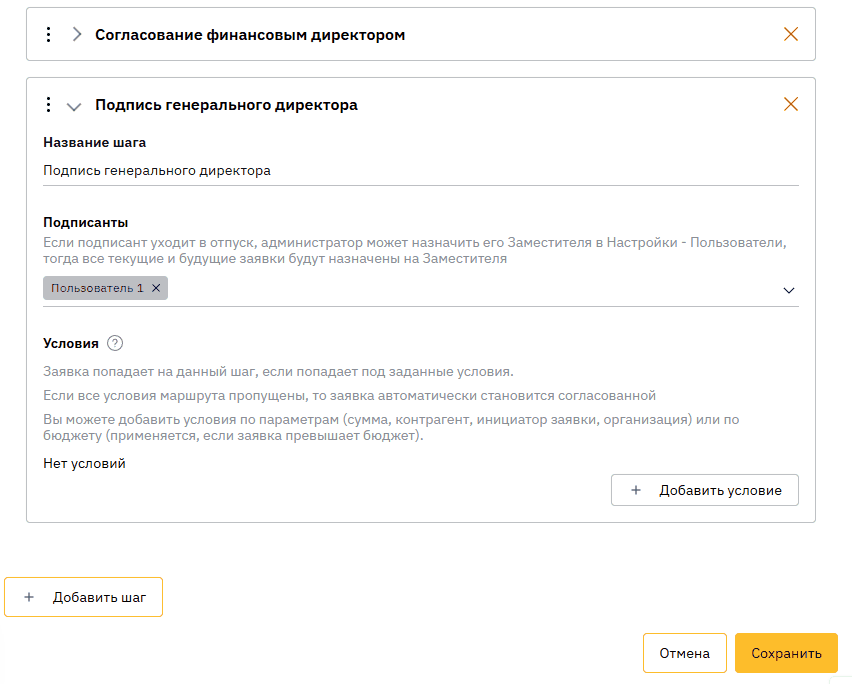Open the Подписанты dropdown arrow
Screen dimensions: 852x684
click(788, 290)
